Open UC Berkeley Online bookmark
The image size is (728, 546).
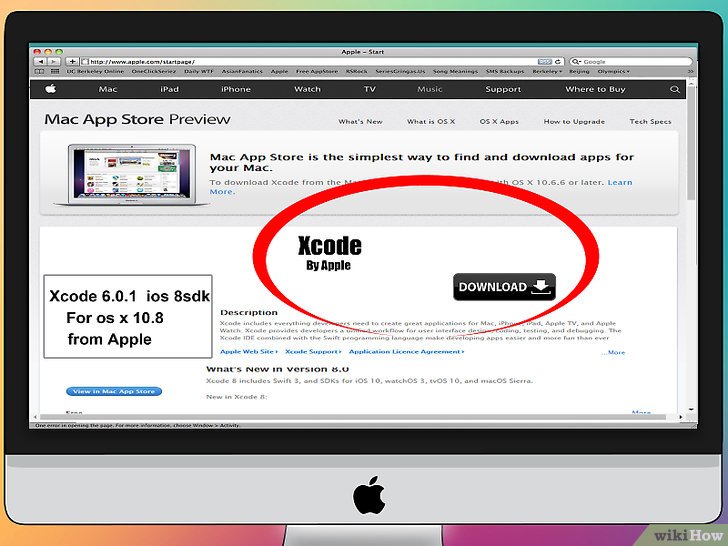point(95,72)
